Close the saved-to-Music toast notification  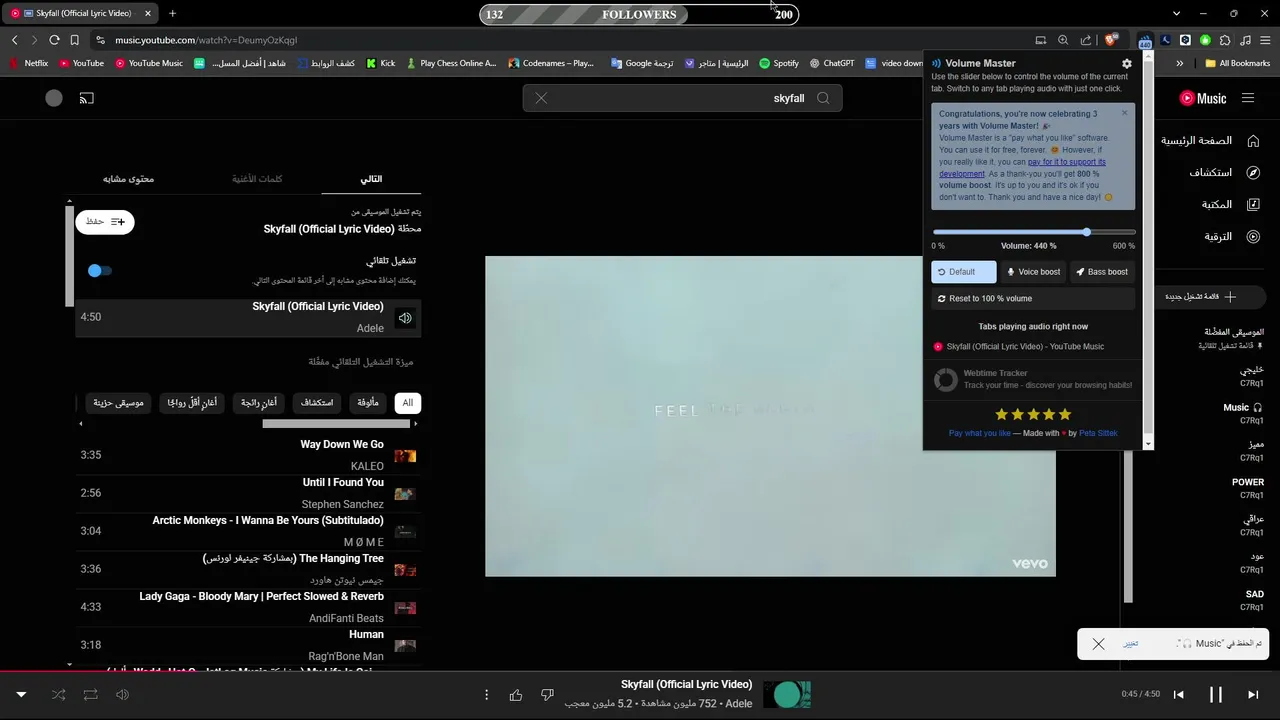[1098, 644]
